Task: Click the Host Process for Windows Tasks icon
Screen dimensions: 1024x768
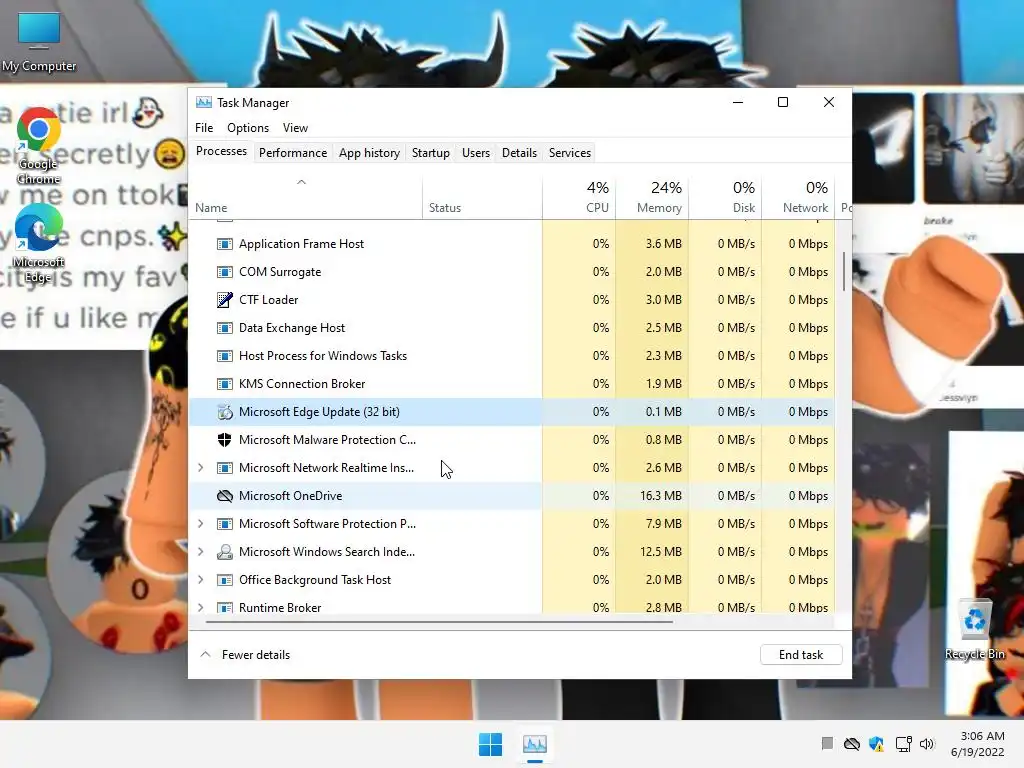Action: click(x=225, y=356)
